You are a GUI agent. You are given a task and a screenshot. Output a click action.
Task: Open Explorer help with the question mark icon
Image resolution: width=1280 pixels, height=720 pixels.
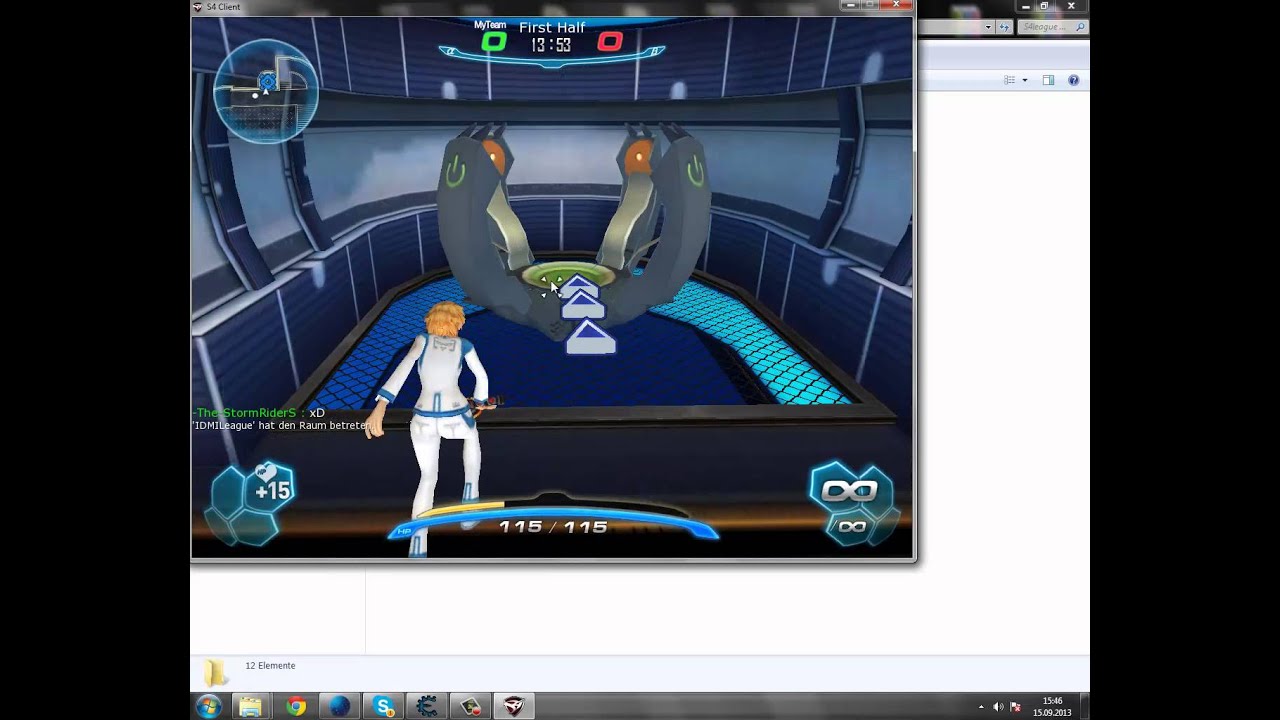(x=1073, y=80)
